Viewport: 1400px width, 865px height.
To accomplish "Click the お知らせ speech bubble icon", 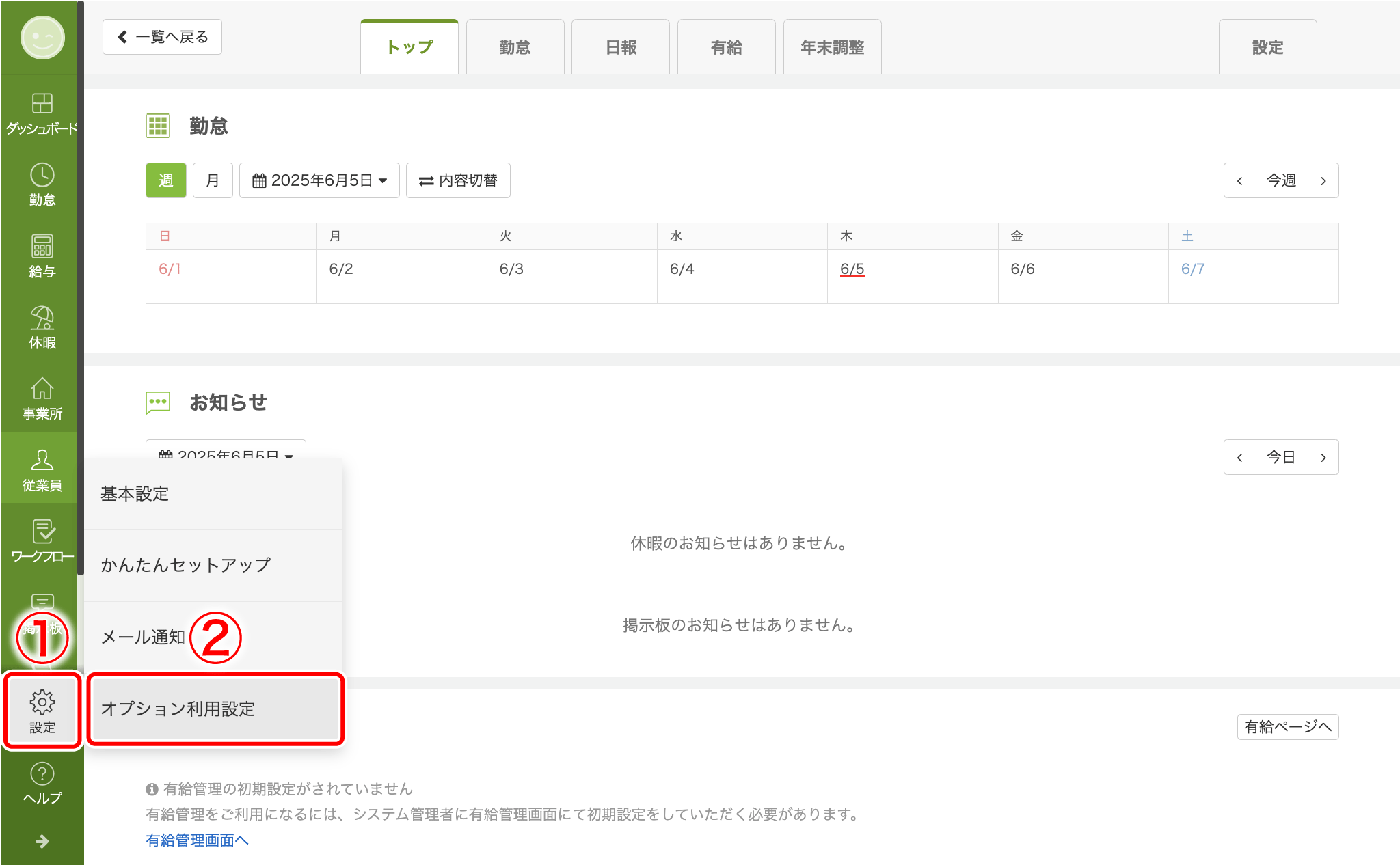I will coord(158,402).
